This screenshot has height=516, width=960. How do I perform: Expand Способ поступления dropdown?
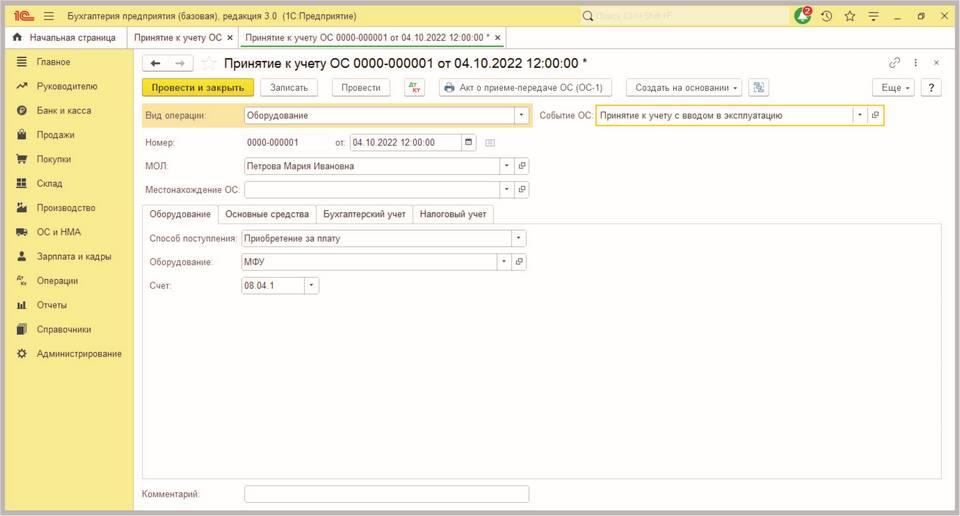(x=519, y=238)
